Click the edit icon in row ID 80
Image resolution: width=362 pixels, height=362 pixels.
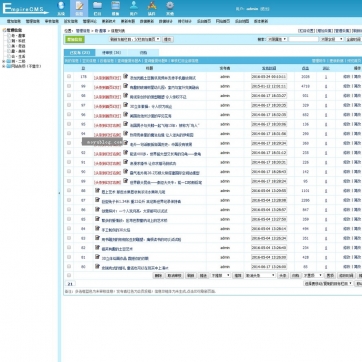[x=97, y=267]
